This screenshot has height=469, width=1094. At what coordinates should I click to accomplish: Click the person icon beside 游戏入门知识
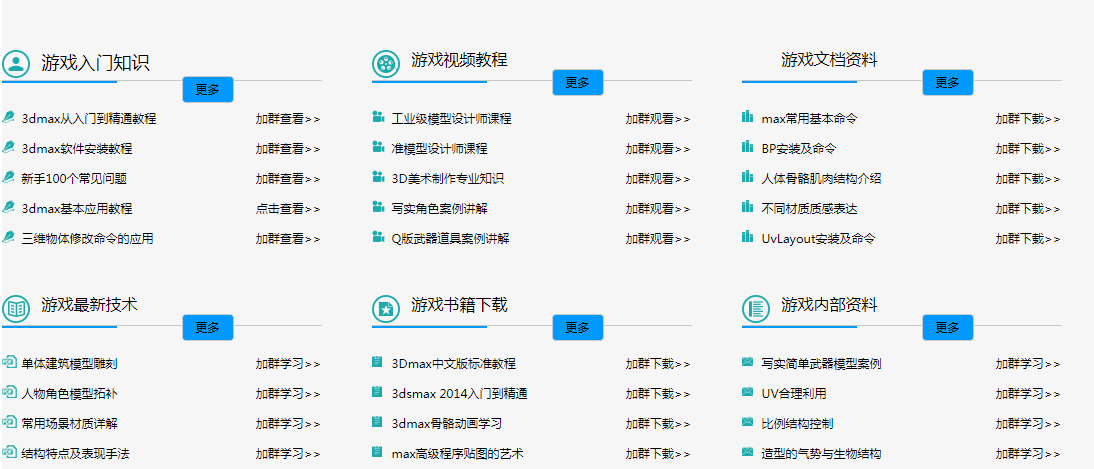[15, 64]
